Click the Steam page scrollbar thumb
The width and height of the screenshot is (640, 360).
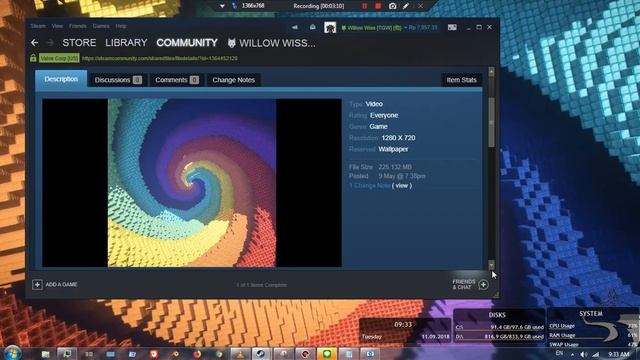(491, 122)
